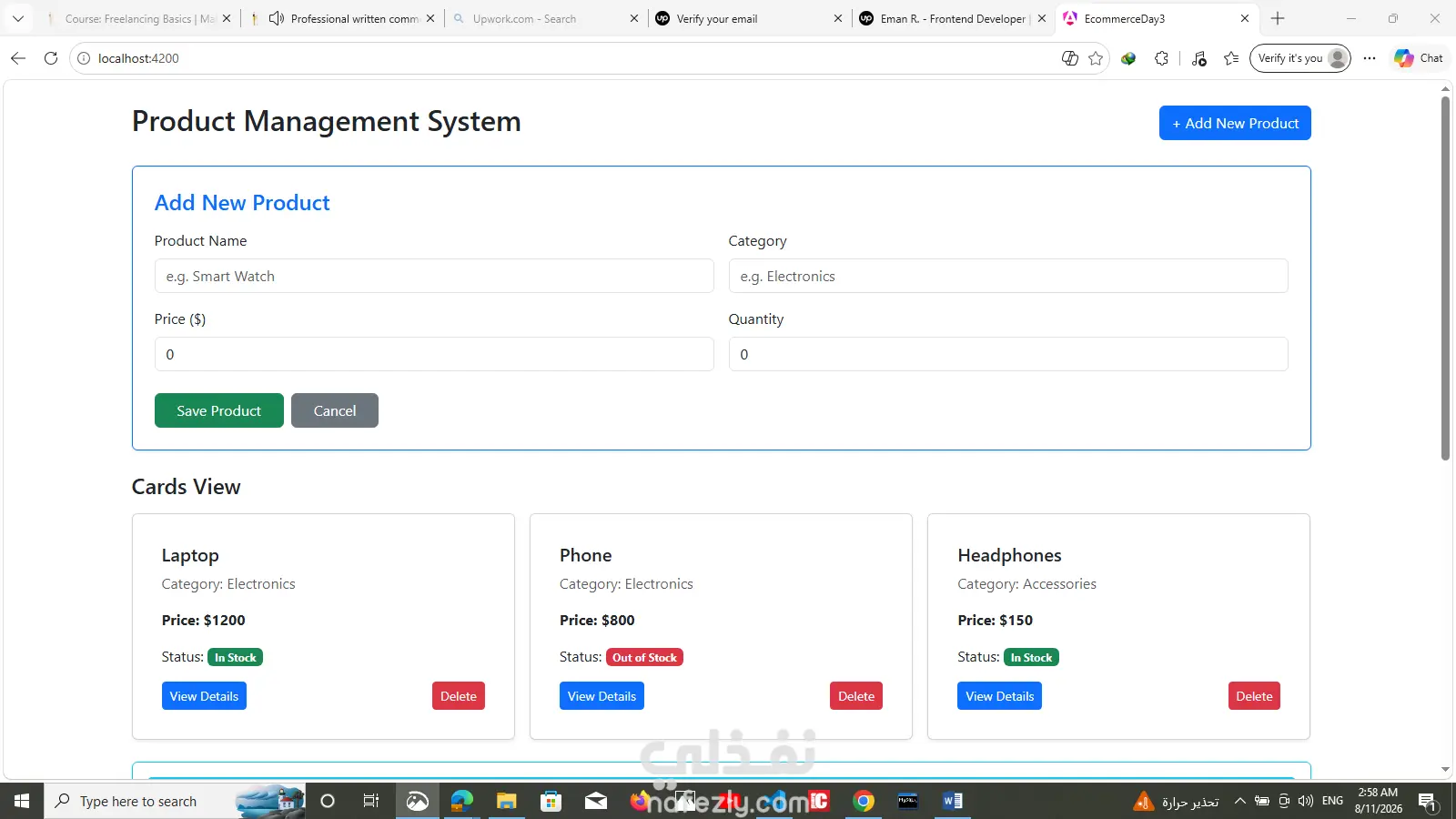Open the Mail app from the taskbar
This screenshot has height=819, width=1456.
(596, 801)
